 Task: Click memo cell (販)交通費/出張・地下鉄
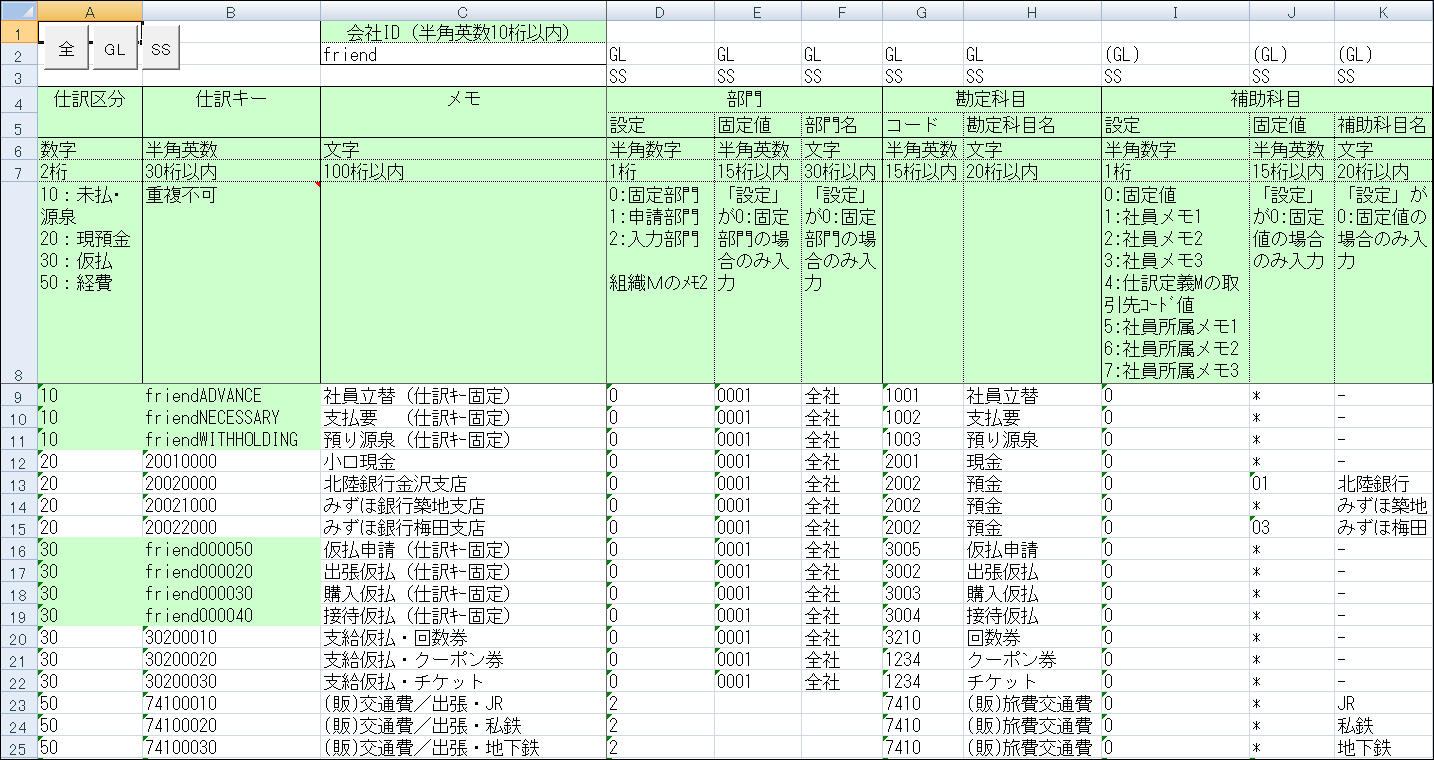(463, 748)
